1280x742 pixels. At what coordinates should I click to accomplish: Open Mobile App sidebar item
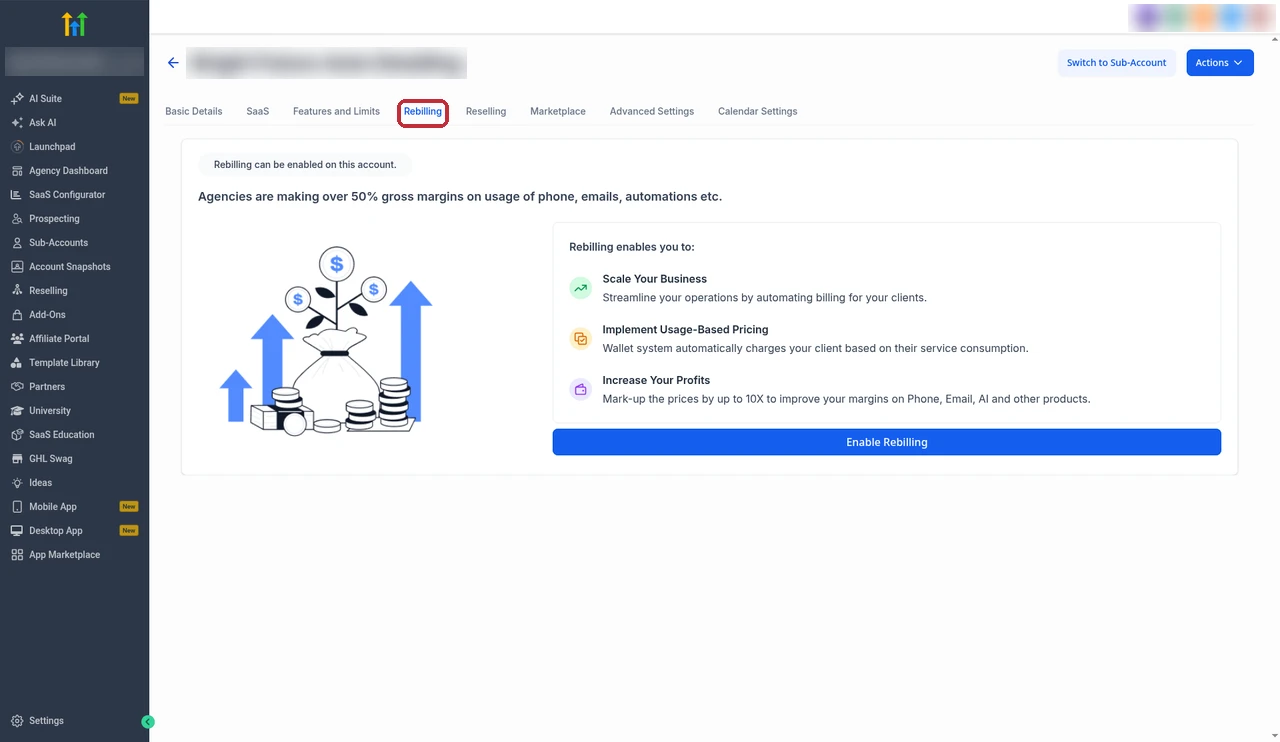click(x=74, y=507)
